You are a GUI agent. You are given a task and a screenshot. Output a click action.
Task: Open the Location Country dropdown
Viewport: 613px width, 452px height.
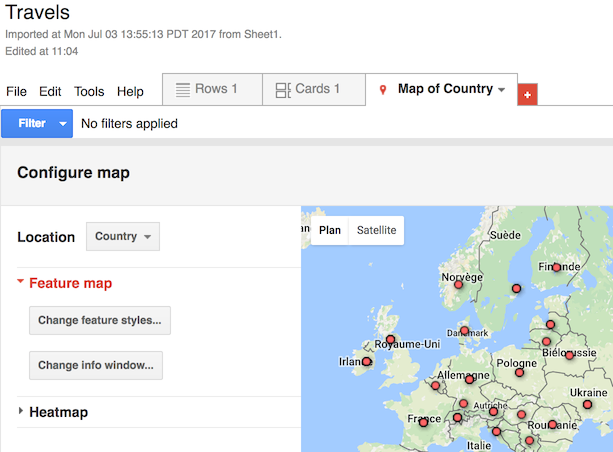click(x=123, y=237)
